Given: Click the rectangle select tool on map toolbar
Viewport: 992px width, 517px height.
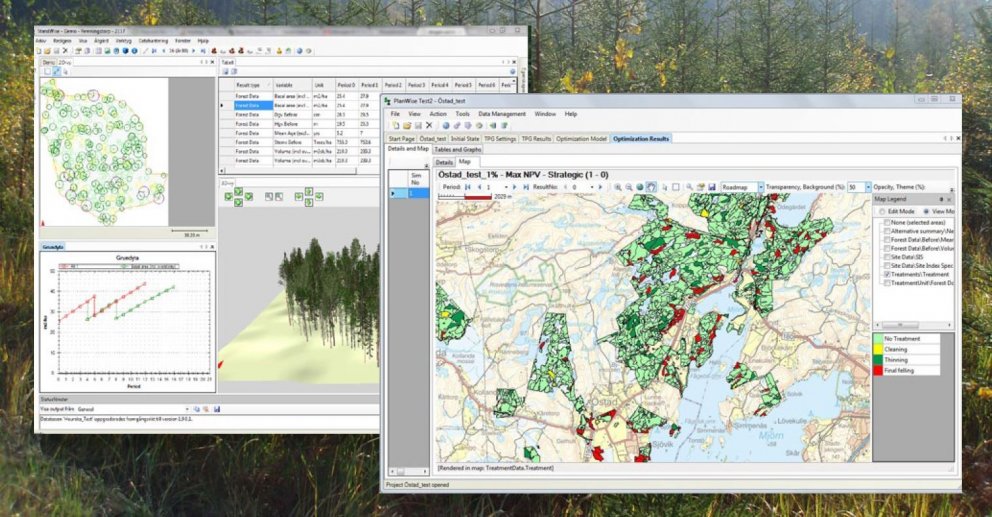Looking at the screenshot, I should tap(676, 187).
